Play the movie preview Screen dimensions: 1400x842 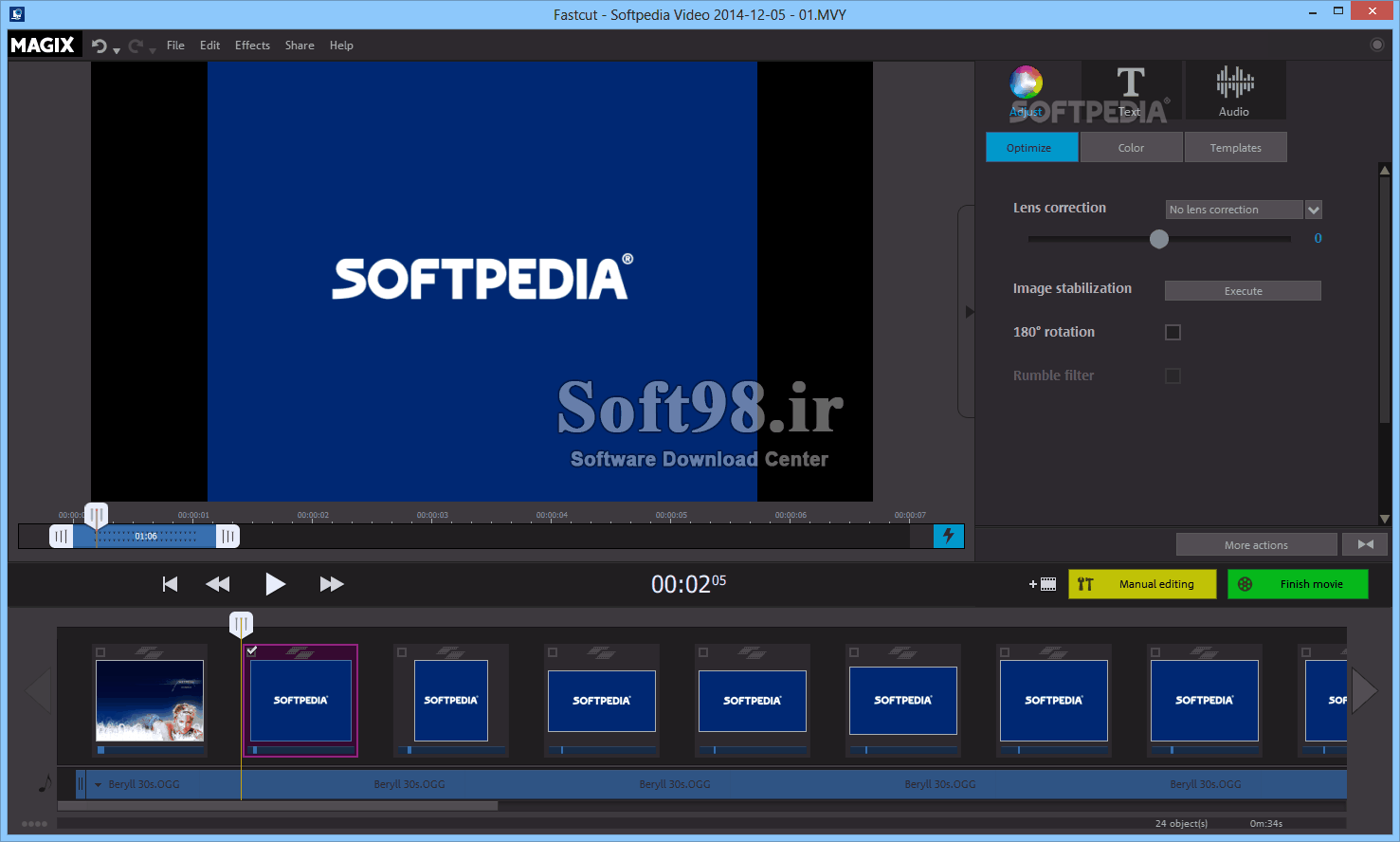point(275,584)
